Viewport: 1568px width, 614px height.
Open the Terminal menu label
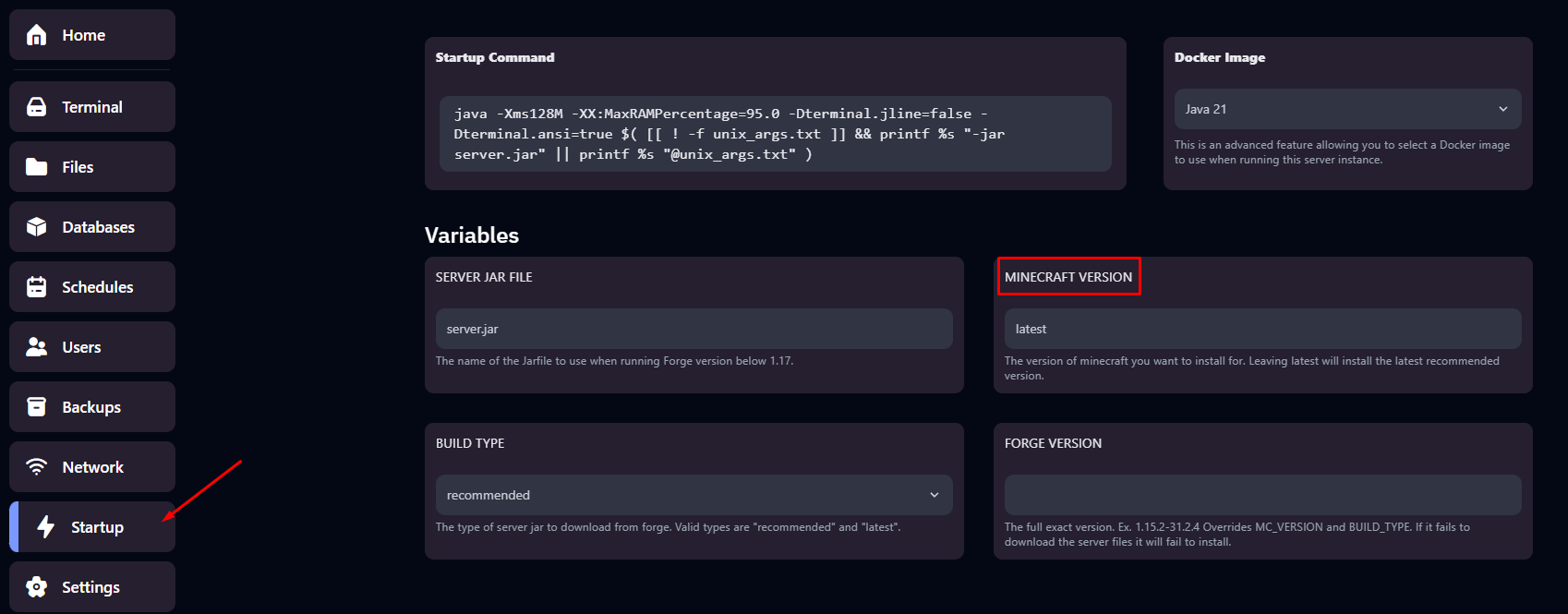coord(92,107)
